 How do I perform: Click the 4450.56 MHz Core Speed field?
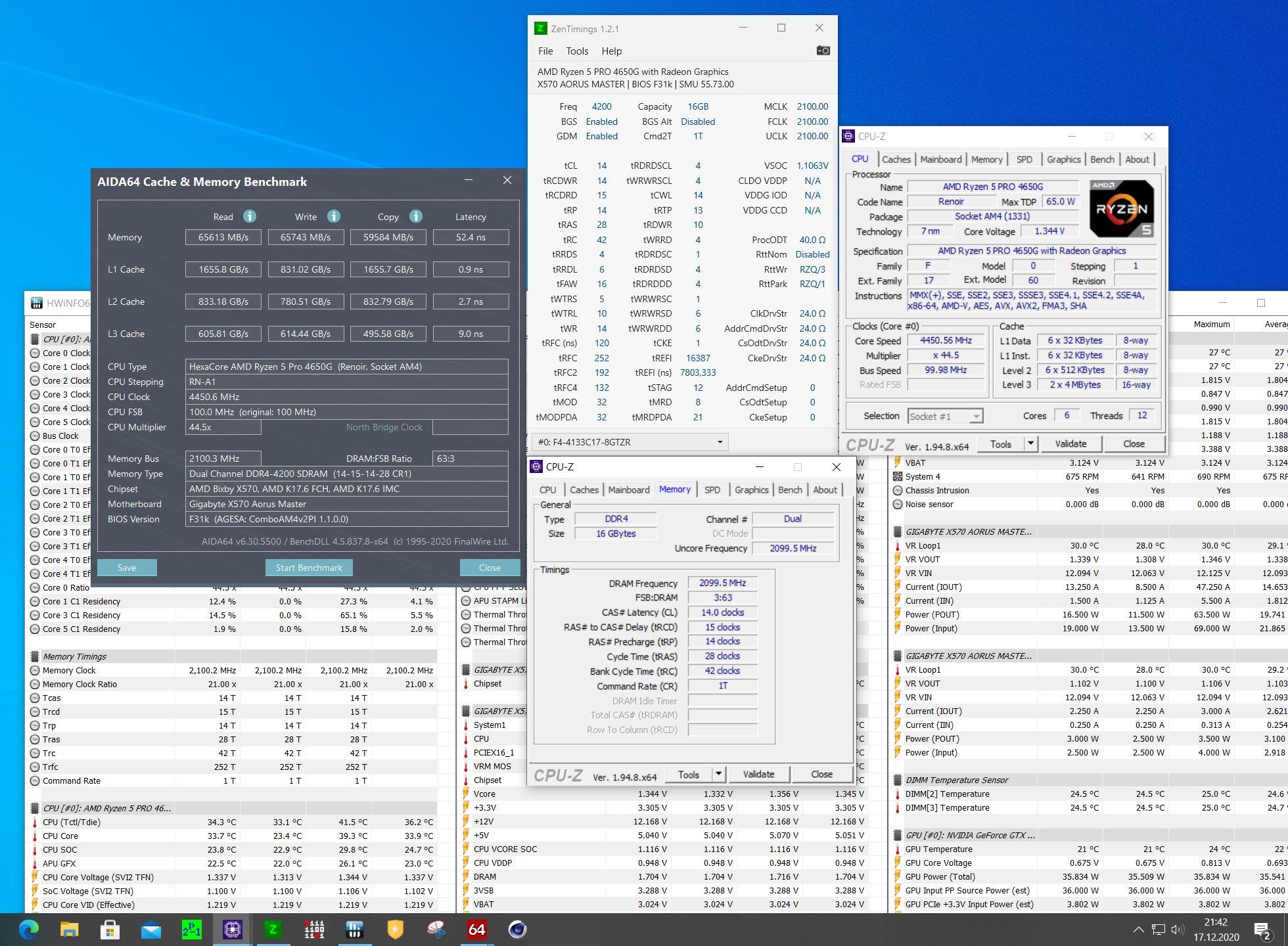[946, 340]
